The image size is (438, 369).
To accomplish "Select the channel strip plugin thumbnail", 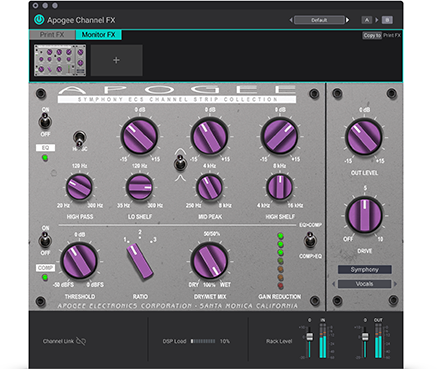I will point(60,60).
